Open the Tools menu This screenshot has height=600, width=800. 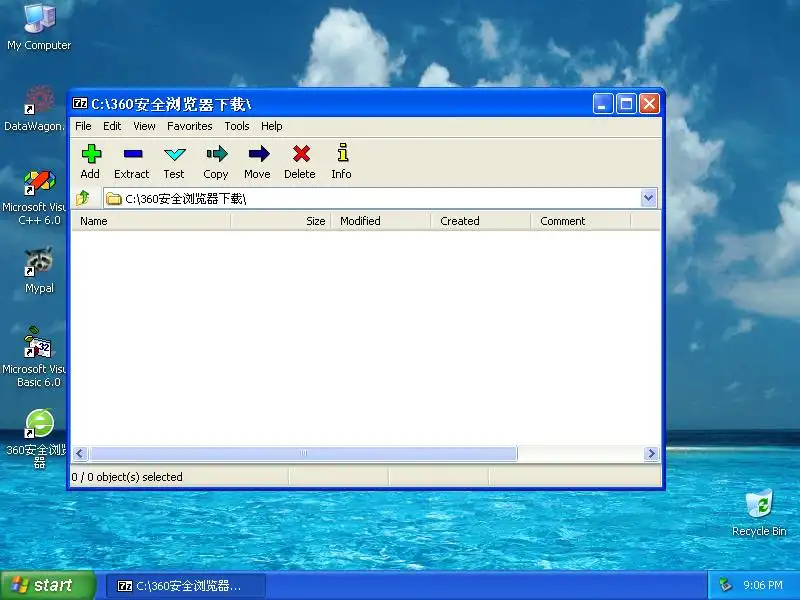click(x=237, y=126)
